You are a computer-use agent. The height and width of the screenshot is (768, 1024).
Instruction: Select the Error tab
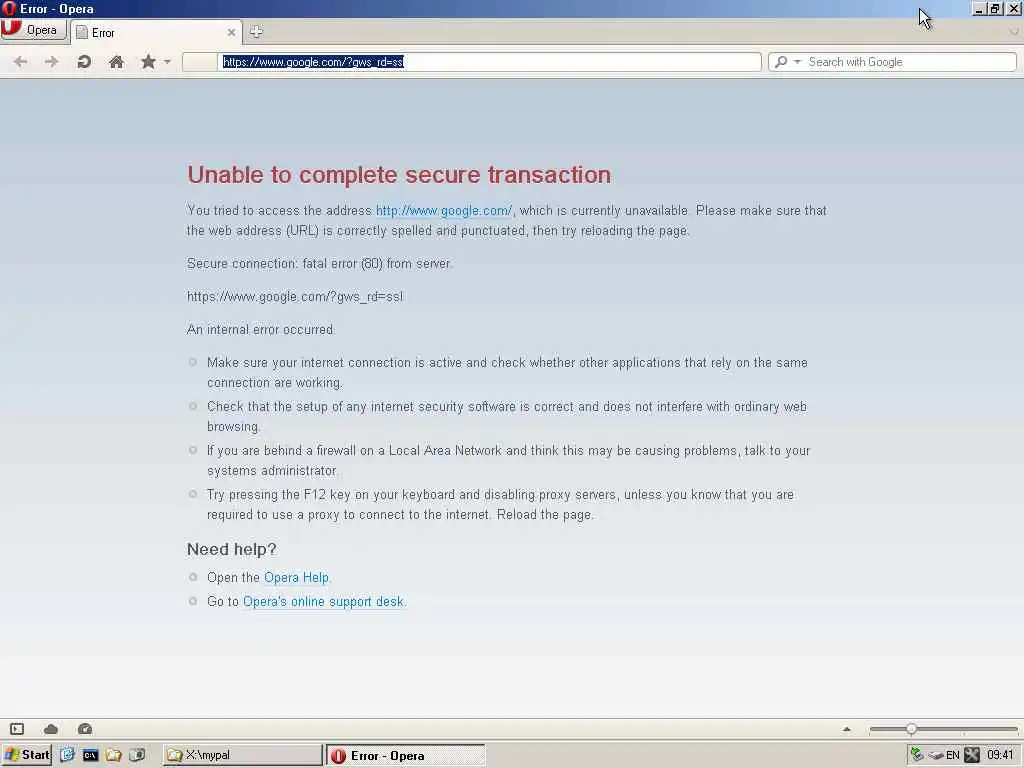(155, 33)
